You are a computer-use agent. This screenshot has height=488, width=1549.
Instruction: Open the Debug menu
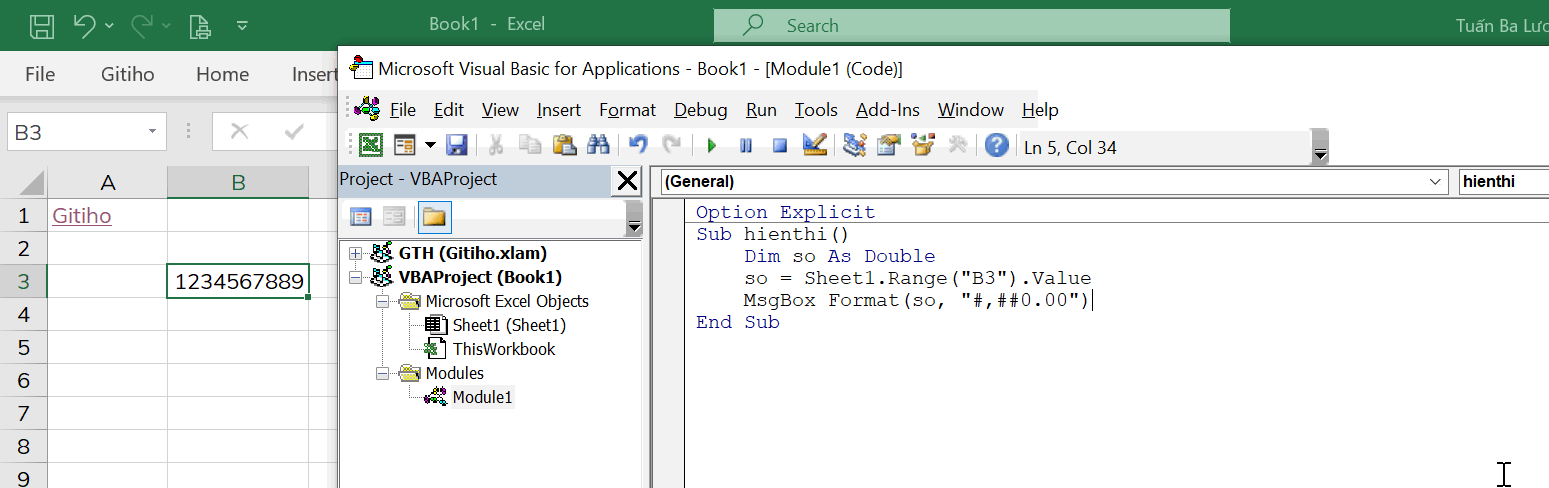[701, 110]
